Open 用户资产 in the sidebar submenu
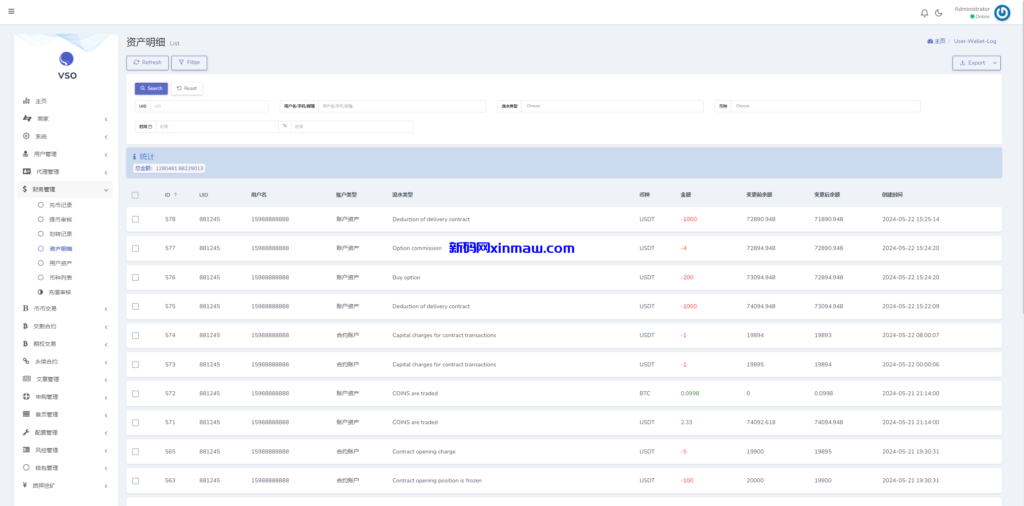The image size is (1024, 506). [x=61, y=262]
